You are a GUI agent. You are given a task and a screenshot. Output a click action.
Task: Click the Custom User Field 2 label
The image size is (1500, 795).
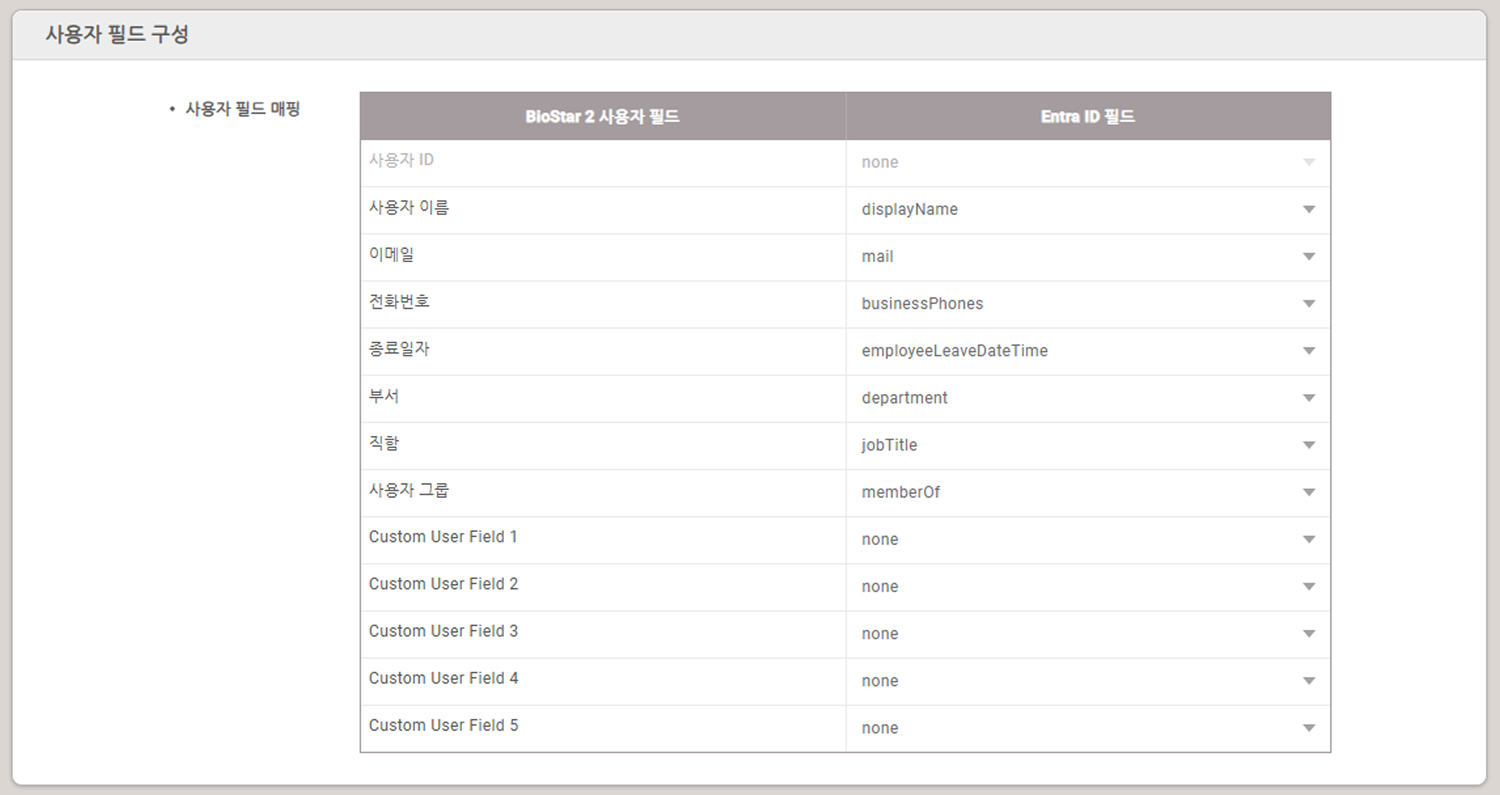click(x=443, y=584)
